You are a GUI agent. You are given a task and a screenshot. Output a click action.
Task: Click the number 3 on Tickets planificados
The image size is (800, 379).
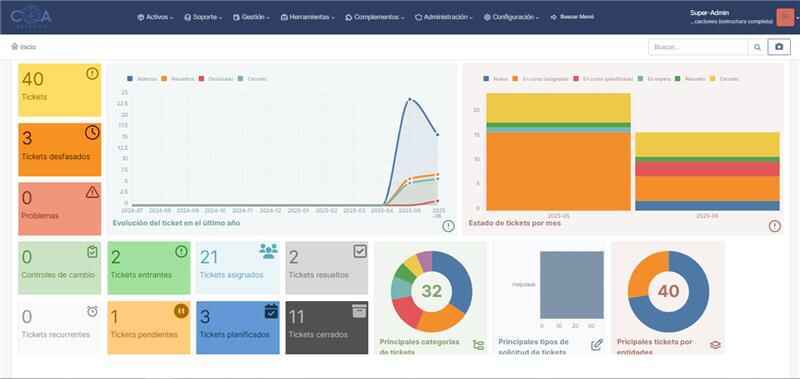coord(205,317)
